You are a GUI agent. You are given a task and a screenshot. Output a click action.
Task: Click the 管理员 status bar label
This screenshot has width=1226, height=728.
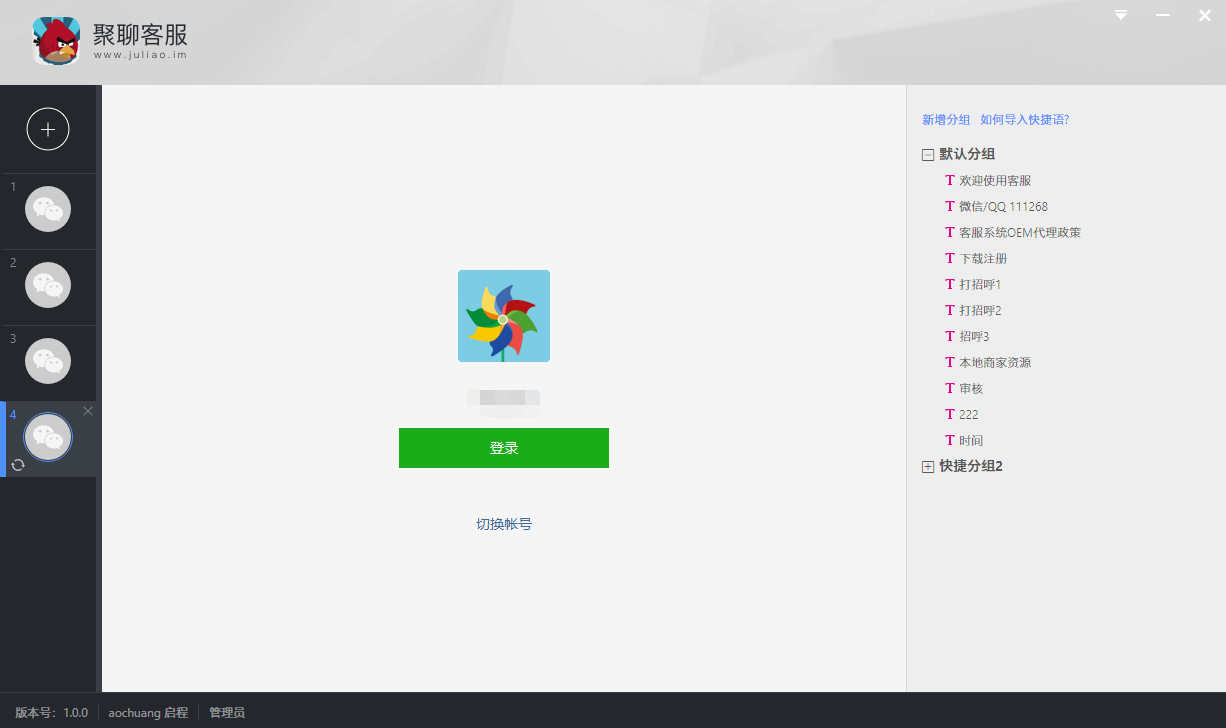click(x=227, y=713)
